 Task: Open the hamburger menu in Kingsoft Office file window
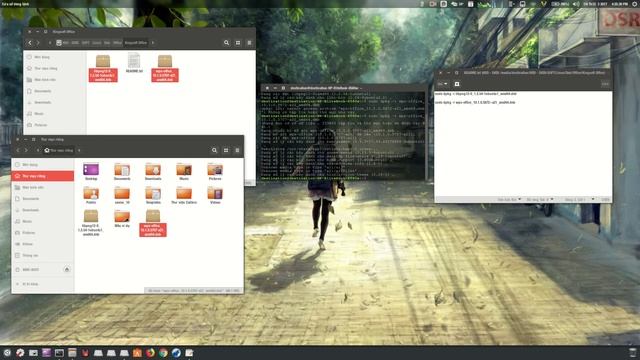tap(249, 42)
